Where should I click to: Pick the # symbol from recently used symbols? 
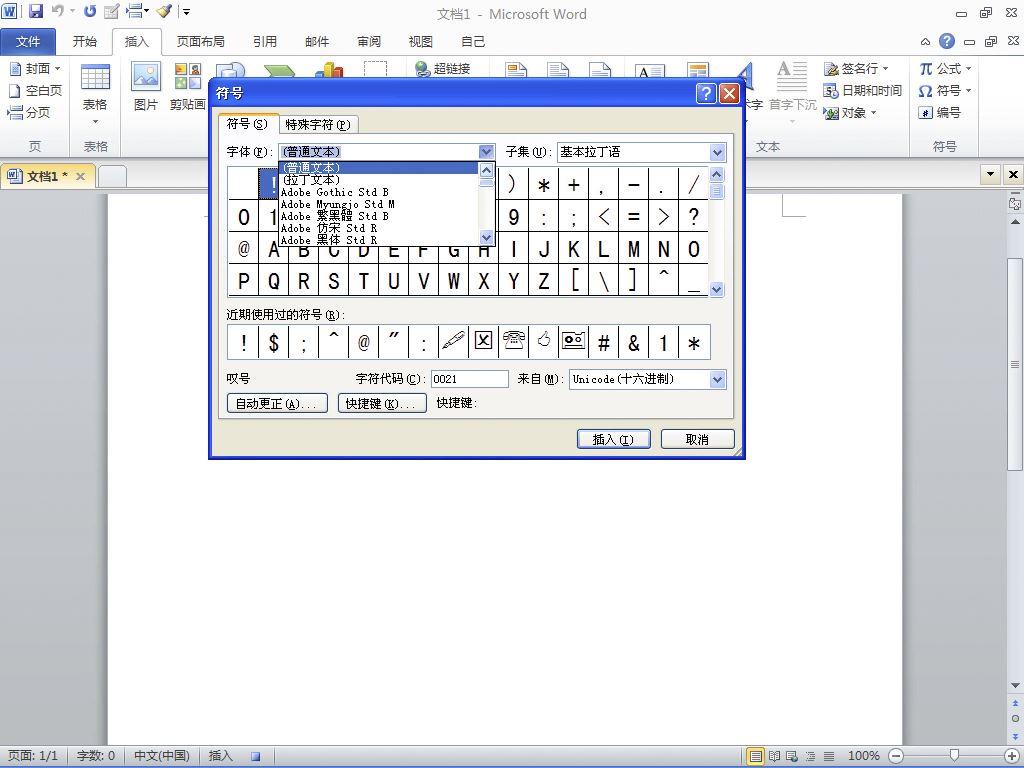[604, 342]
